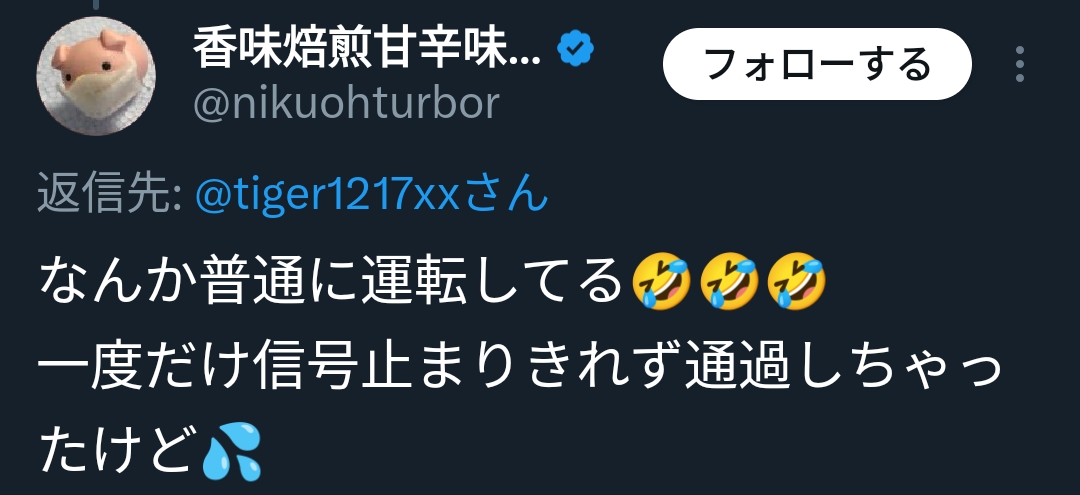This screenshot has width=1080, height=495.
Task: Open display name 香味焙煎甘辛味… profile
Action: point(366,50)
